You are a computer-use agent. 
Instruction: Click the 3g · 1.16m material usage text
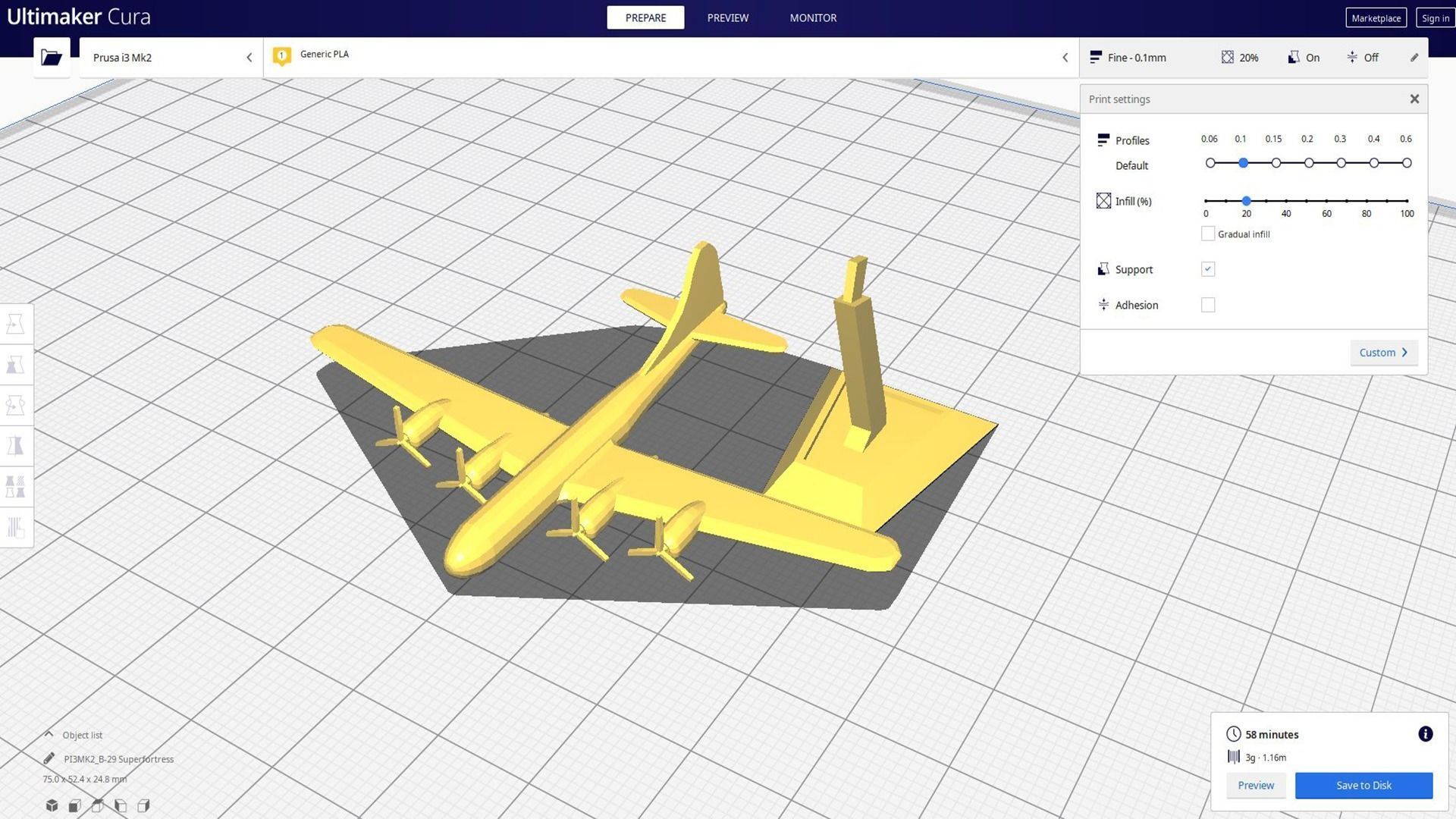pos(1266,757)
